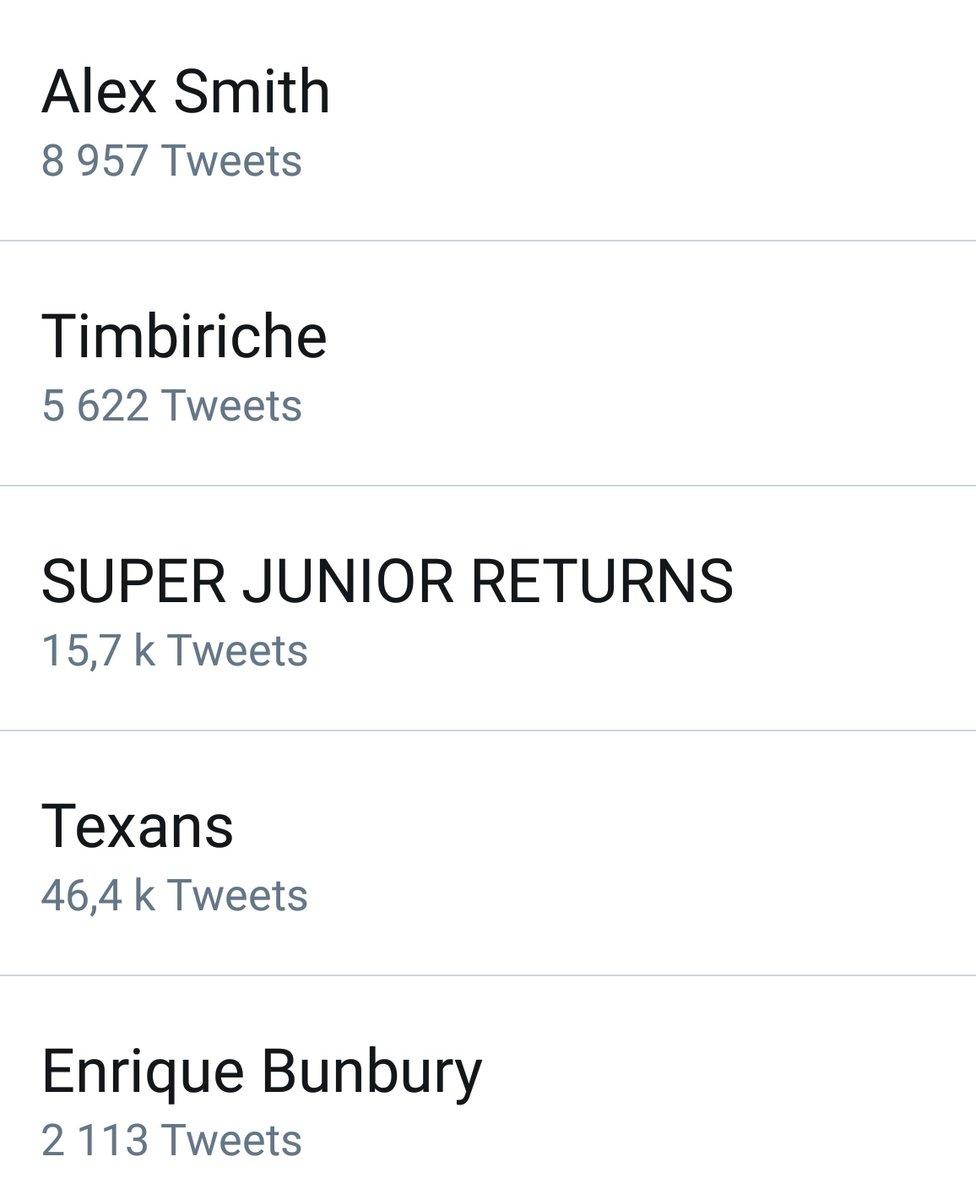Click the 8 957 Tweets count
Screen dimensions: 976x1200
tap(171, 161)
